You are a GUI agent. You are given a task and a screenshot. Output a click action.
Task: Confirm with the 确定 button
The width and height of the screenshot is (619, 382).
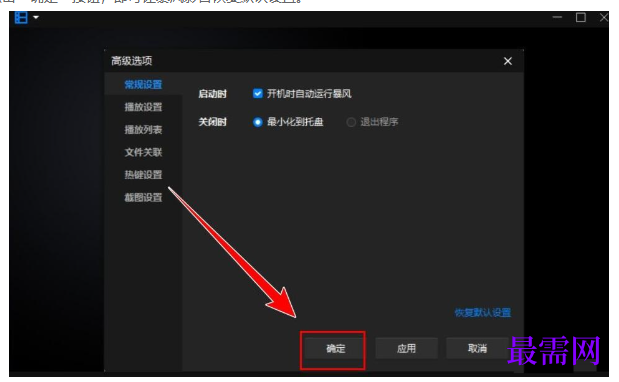coord(336,348)
